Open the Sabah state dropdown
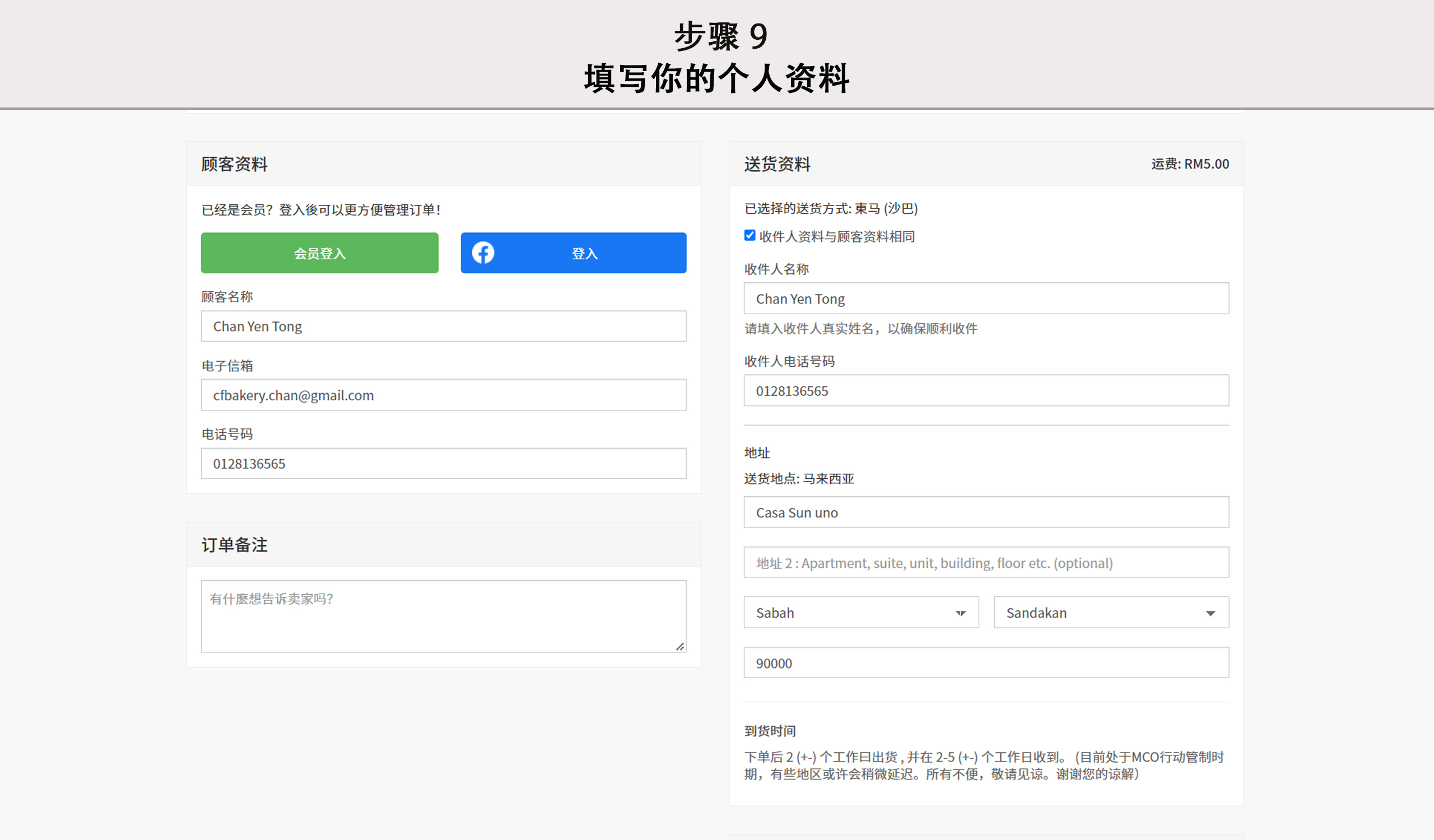The width and height of the screenshot is (1434, 840). tap(861, 613)
